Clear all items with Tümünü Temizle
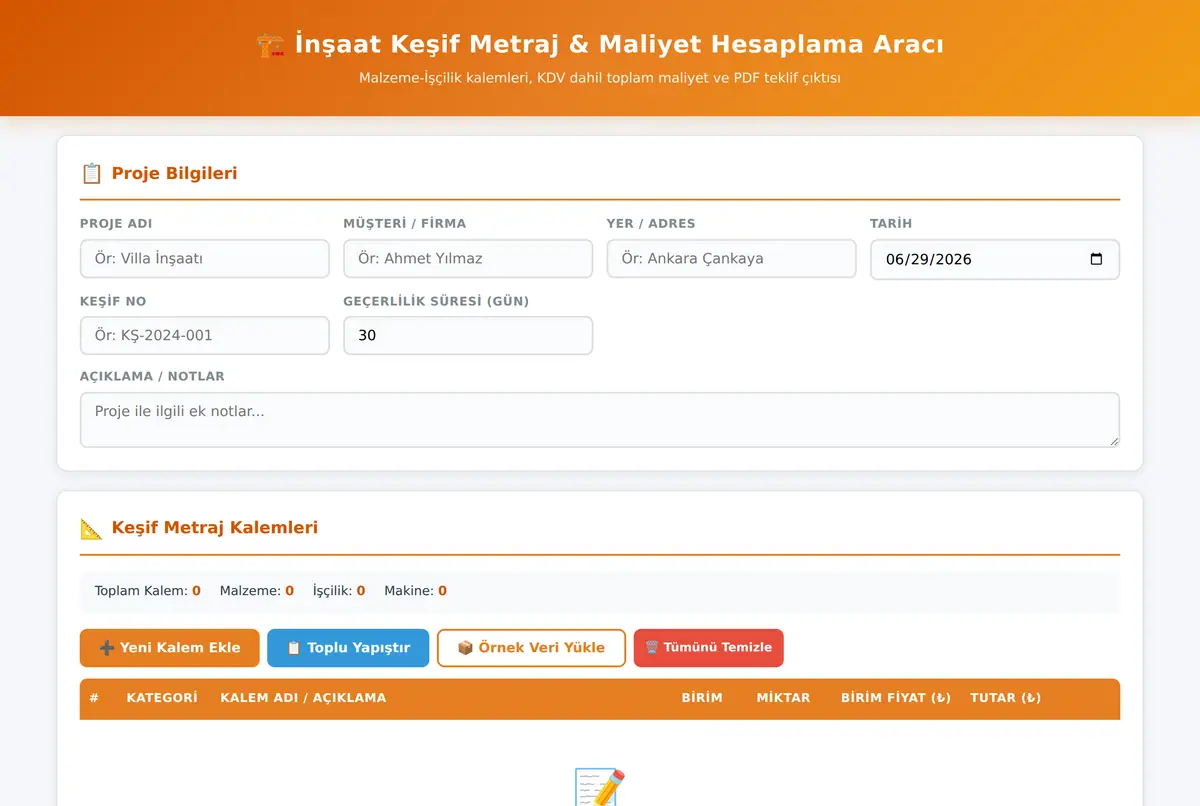This screenshot has width=1200, height=806. 709,648
